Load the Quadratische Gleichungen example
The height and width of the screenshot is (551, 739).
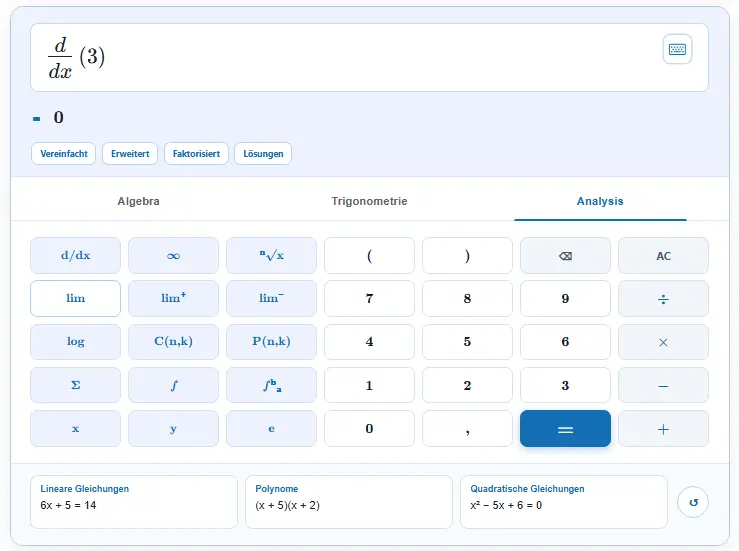(x=564, y=502)
